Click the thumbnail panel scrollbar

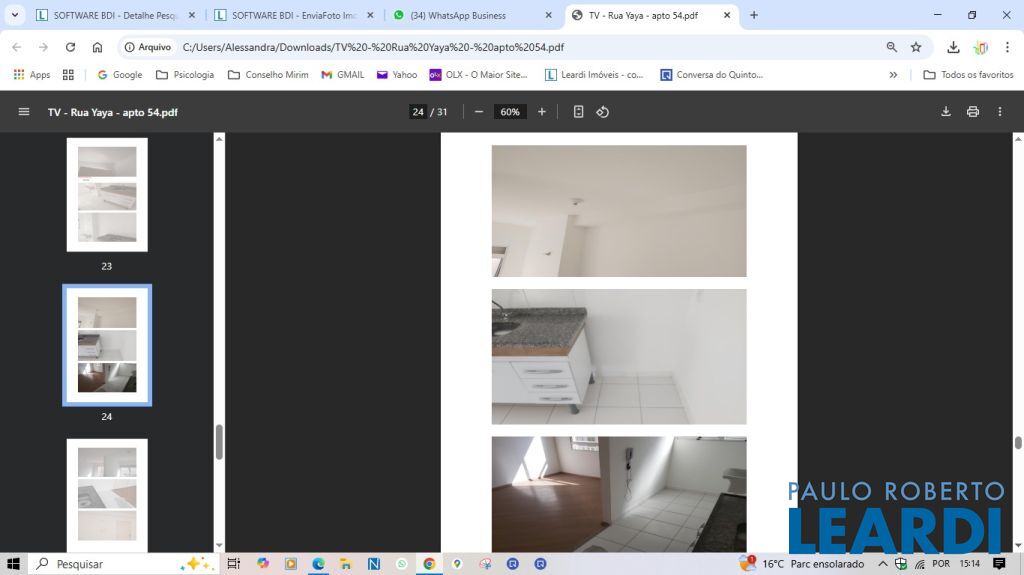tap(219, 441)
